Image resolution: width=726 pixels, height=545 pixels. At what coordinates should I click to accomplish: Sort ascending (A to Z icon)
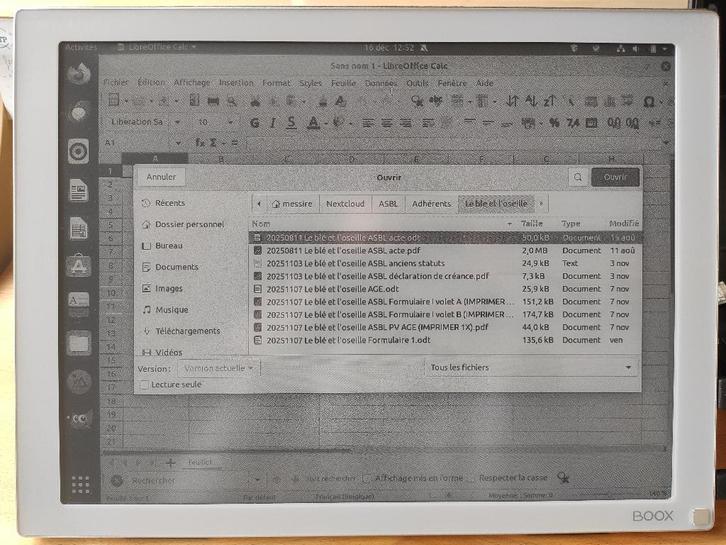[x=531, y=101]
